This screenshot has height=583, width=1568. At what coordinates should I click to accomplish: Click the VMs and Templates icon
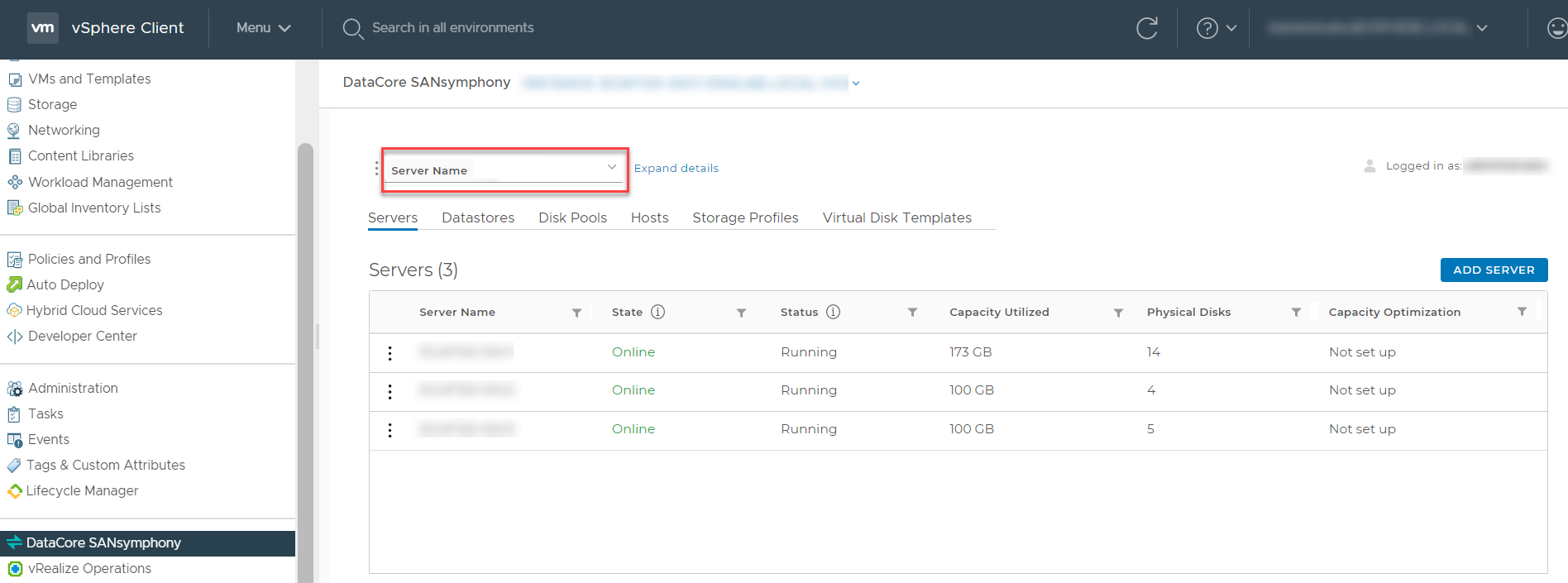[15, 79]
